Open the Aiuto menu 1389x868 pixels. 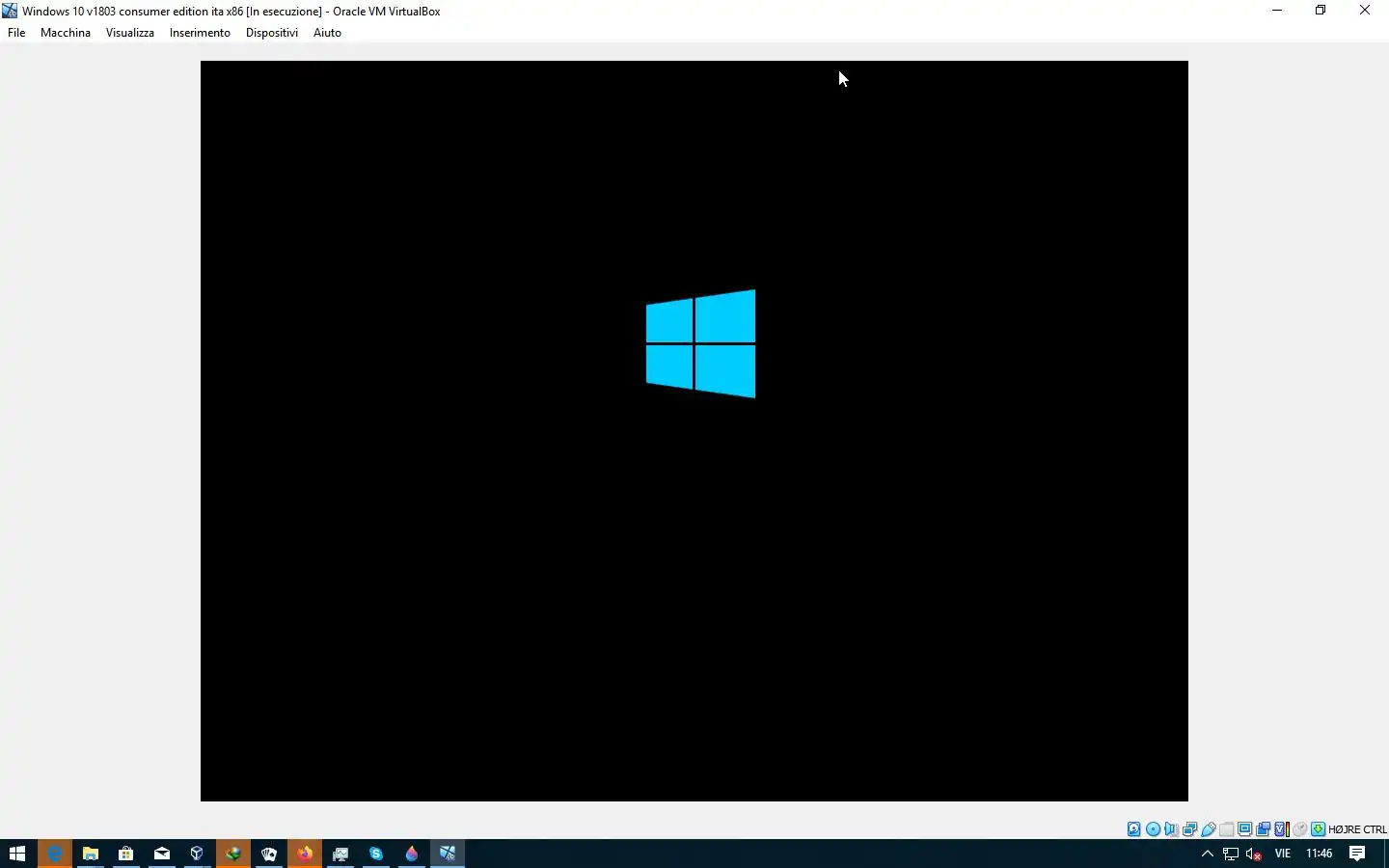[327, 33]
